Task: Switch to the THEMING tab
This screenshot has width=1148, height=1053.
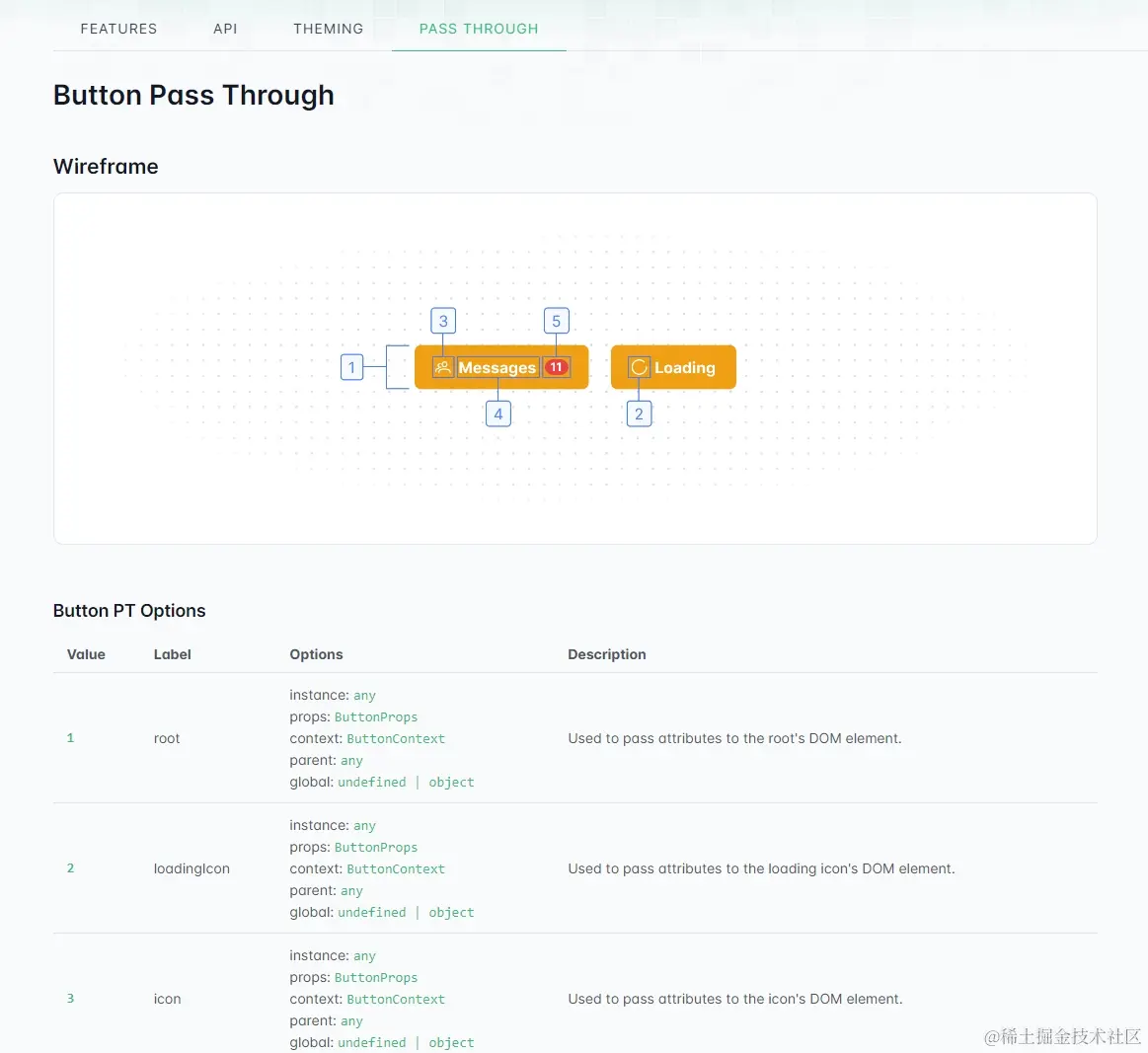Action: tap(328, 29)
